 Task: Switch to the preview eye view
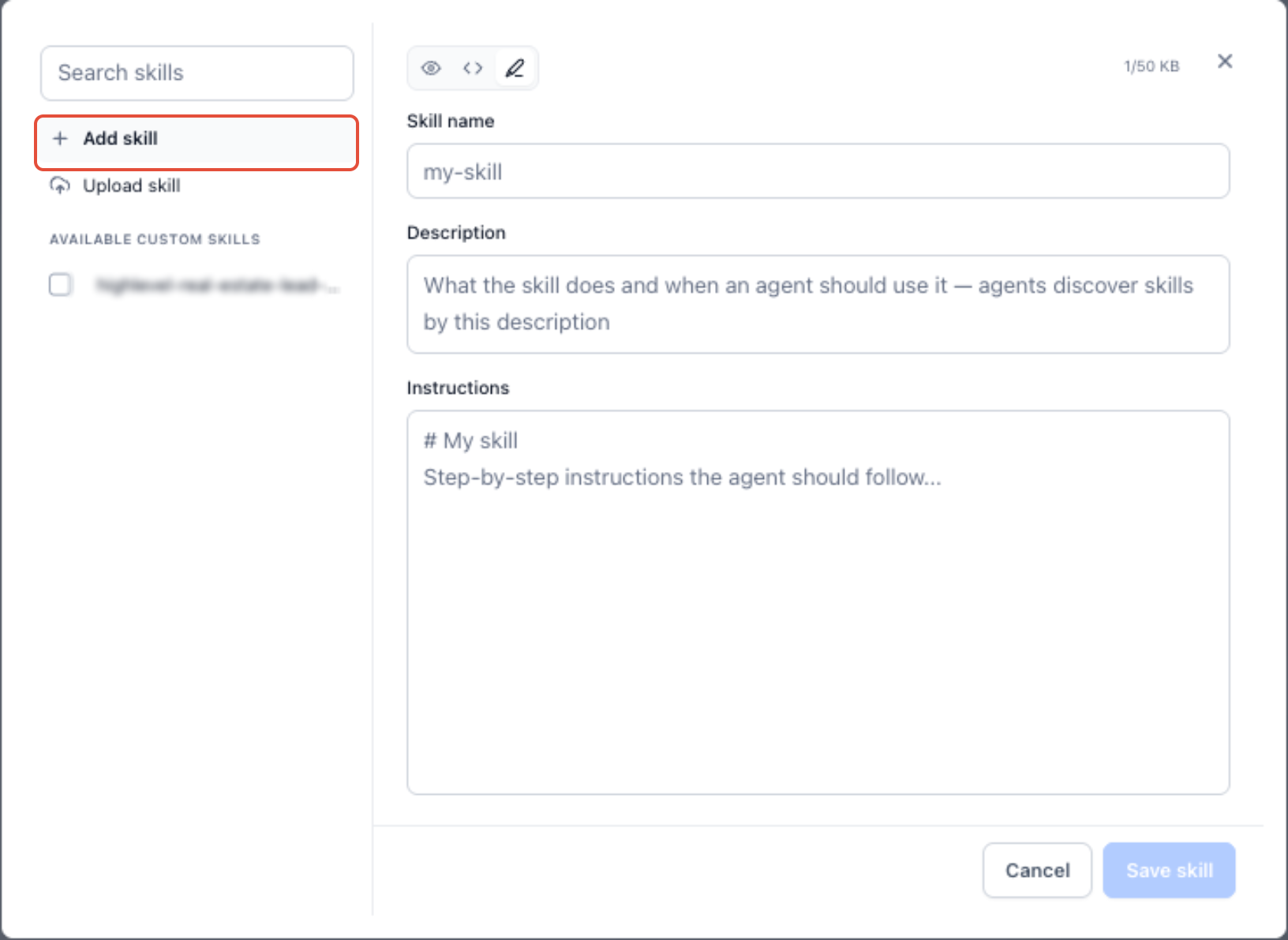pos(431,68)
